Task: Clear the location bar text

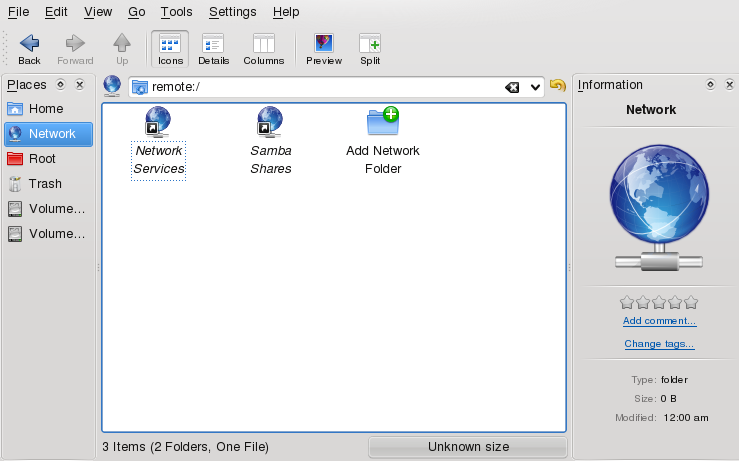Action: [x=512, y=87]
